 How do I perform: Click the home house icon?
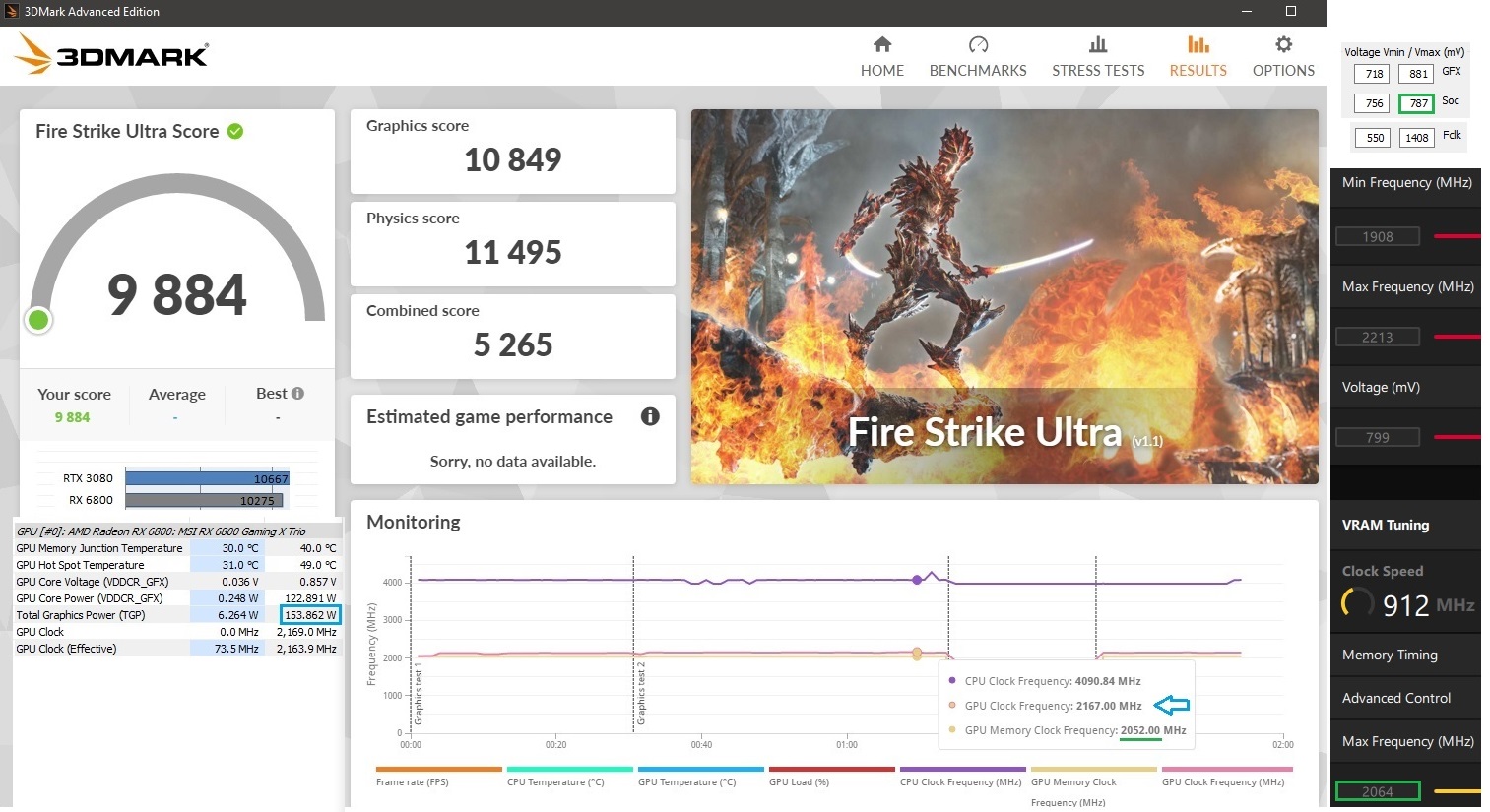point(882,44)
